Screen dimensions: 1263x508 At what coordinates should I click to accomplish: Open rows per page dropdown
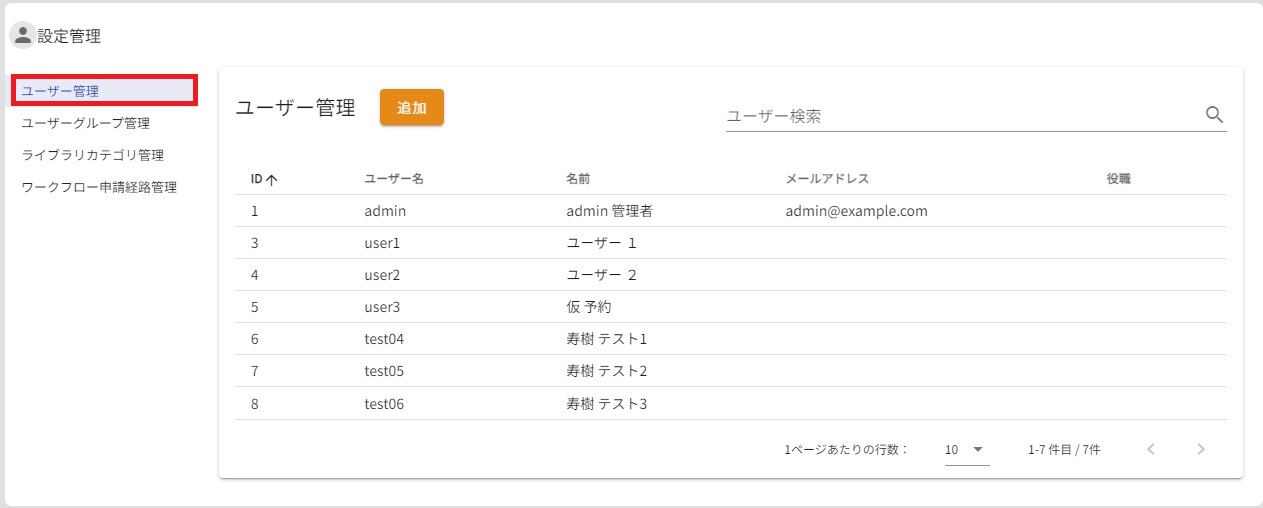tap(966, 450)
